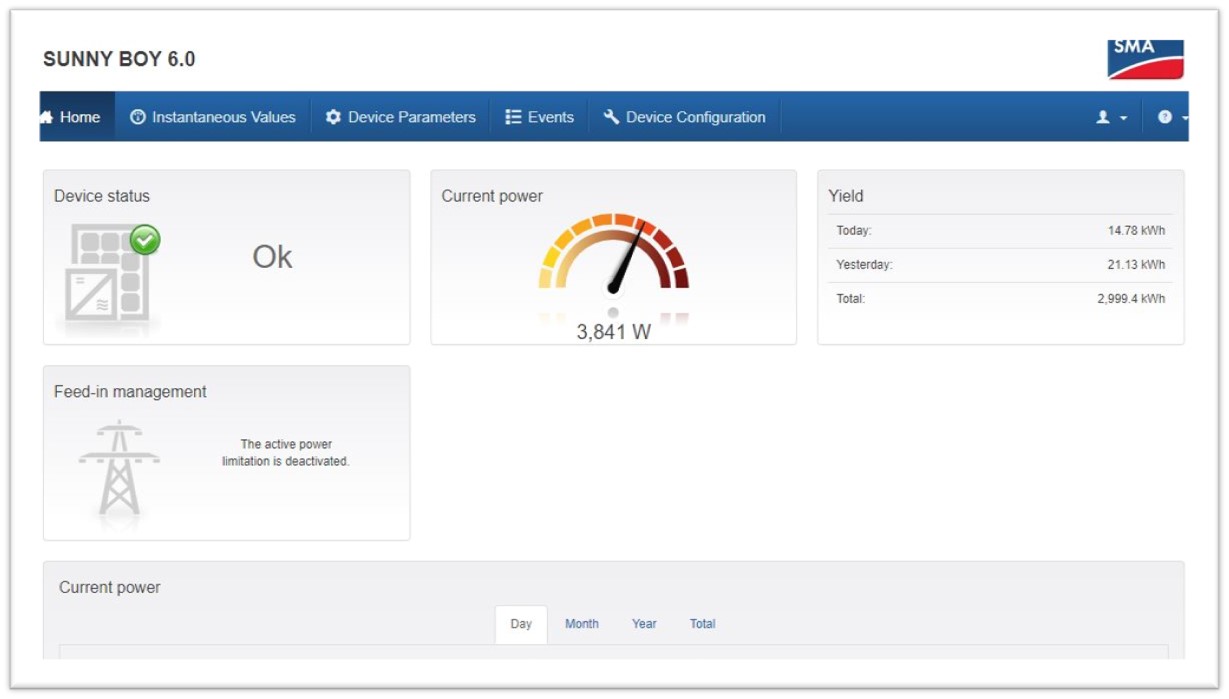Click the Device status panel heading
This screenshot has height=699, width=1229.
[x=102, y=196]
